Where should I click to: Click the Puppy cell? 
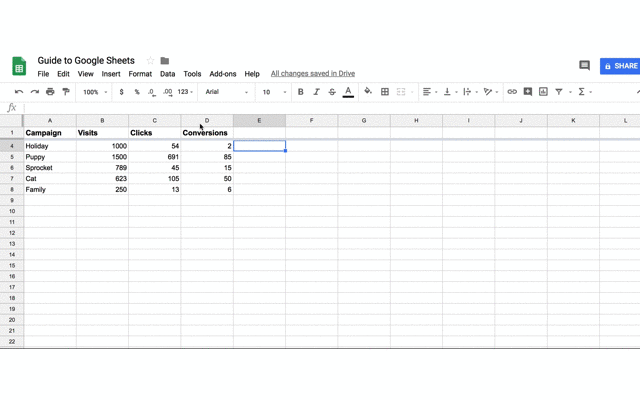(x=50, y=157)
